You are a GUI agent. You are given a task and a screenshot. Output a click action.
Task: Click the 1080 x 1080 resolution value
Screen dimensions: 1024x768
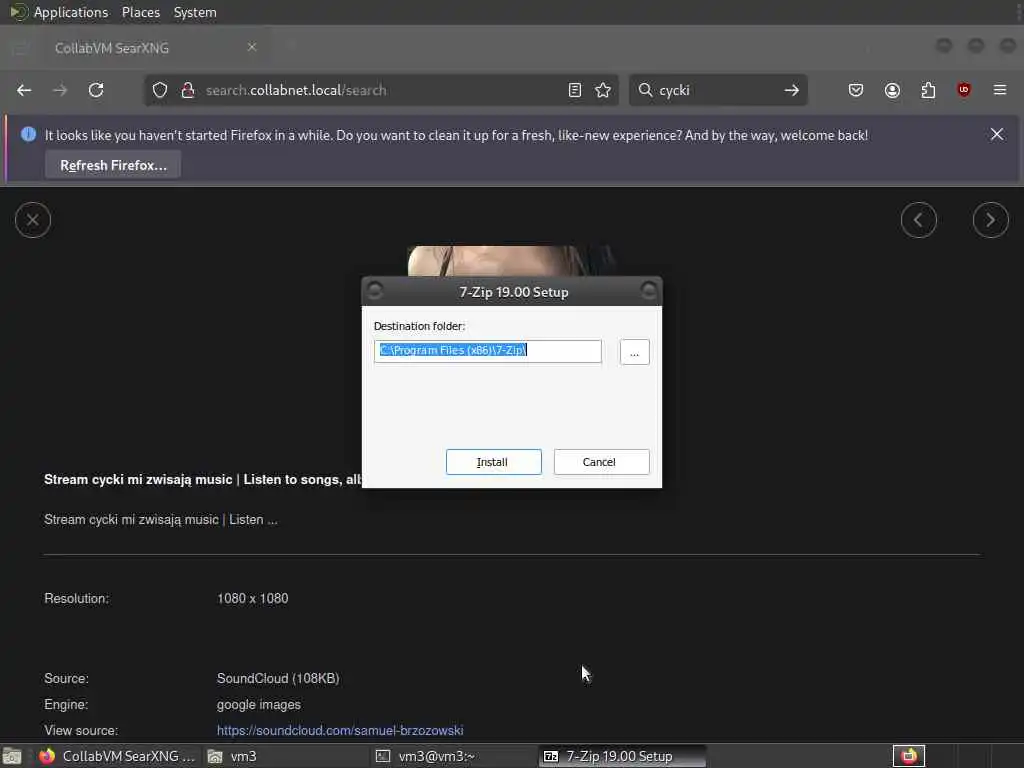pos(253,598)
